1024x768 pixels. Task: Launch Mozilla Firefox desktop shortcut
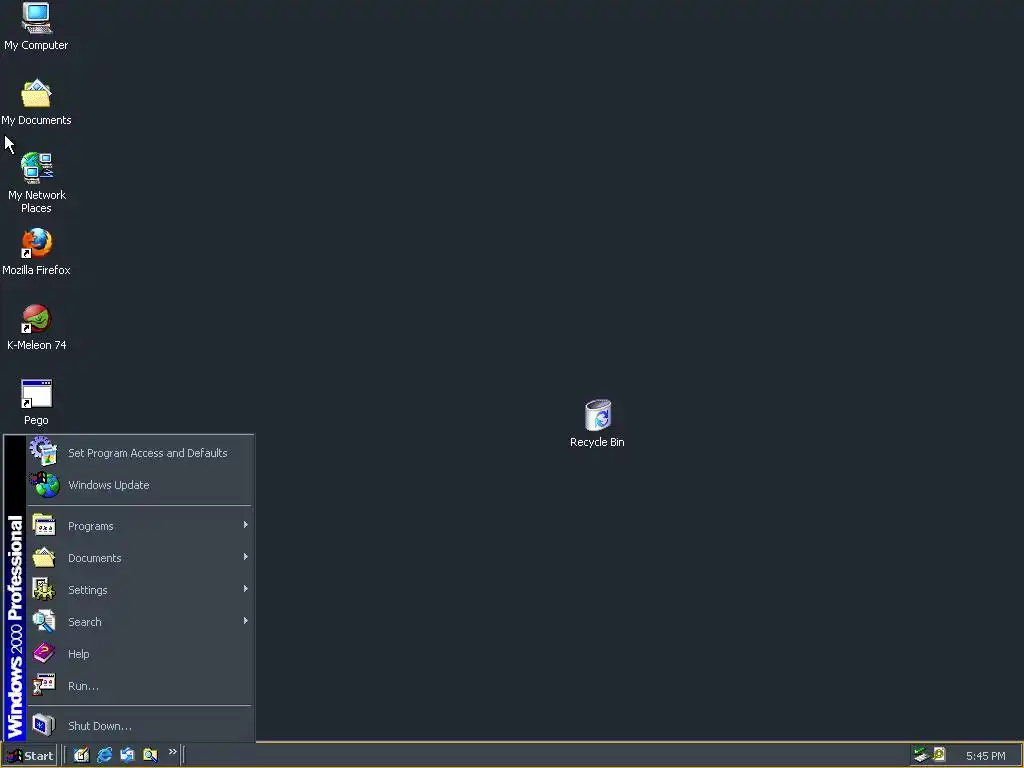(x=36, y=251)
